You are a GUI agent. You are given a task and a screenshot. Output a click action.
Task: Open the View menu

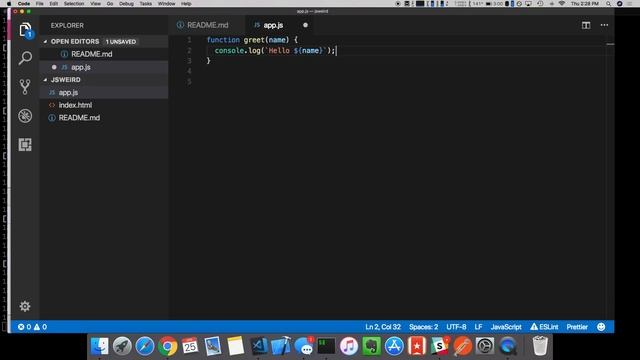[x=95, y=4]
